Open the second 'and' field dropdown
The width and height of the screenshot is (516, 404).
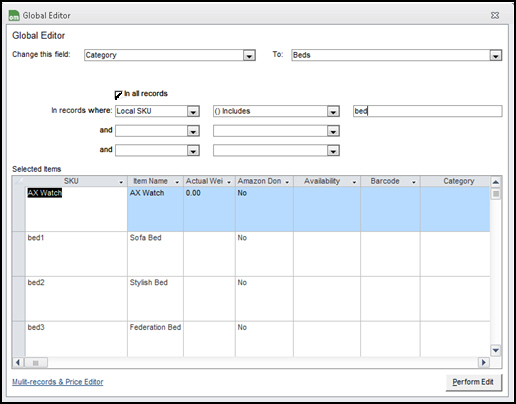pyautogui.click(x=193, y=151)
